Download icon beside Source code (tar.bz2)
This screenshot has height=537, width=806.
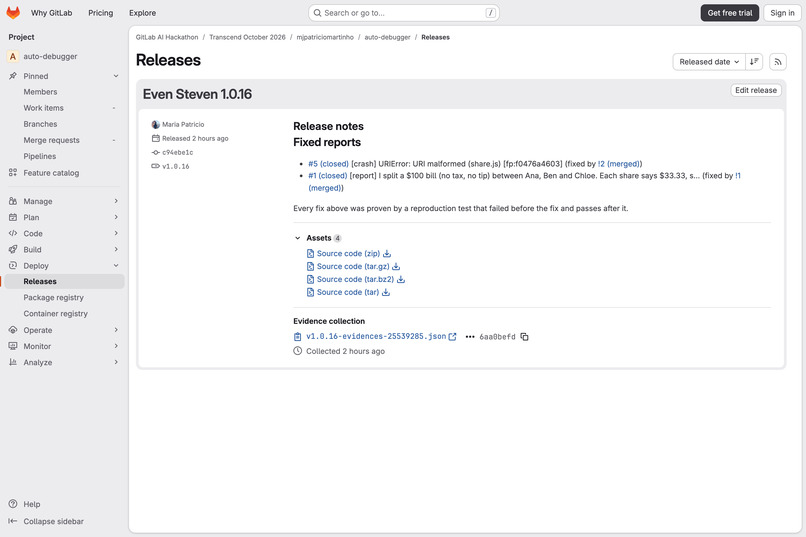pos(401,279)
